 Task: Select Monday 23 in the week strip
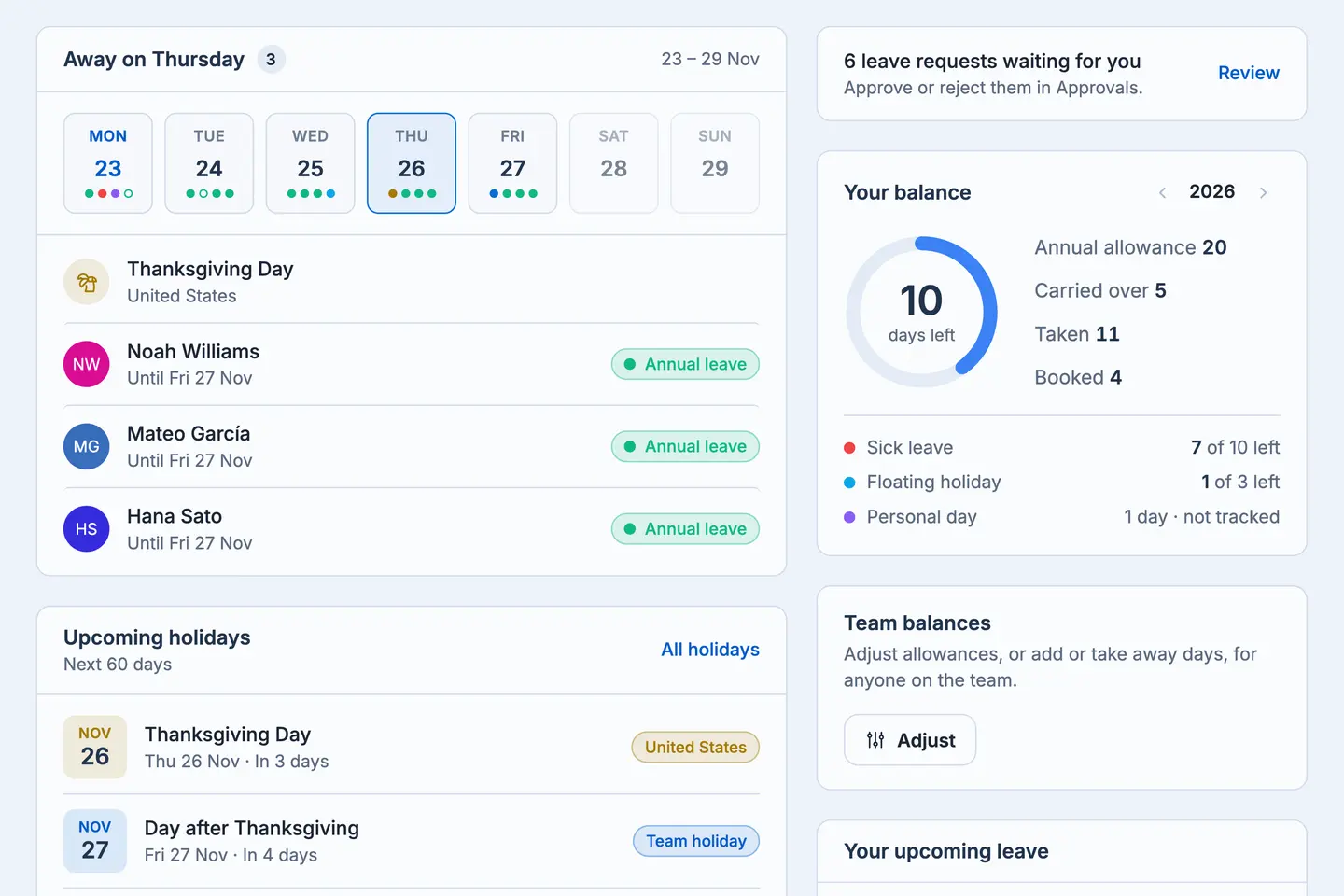point(108,163)
